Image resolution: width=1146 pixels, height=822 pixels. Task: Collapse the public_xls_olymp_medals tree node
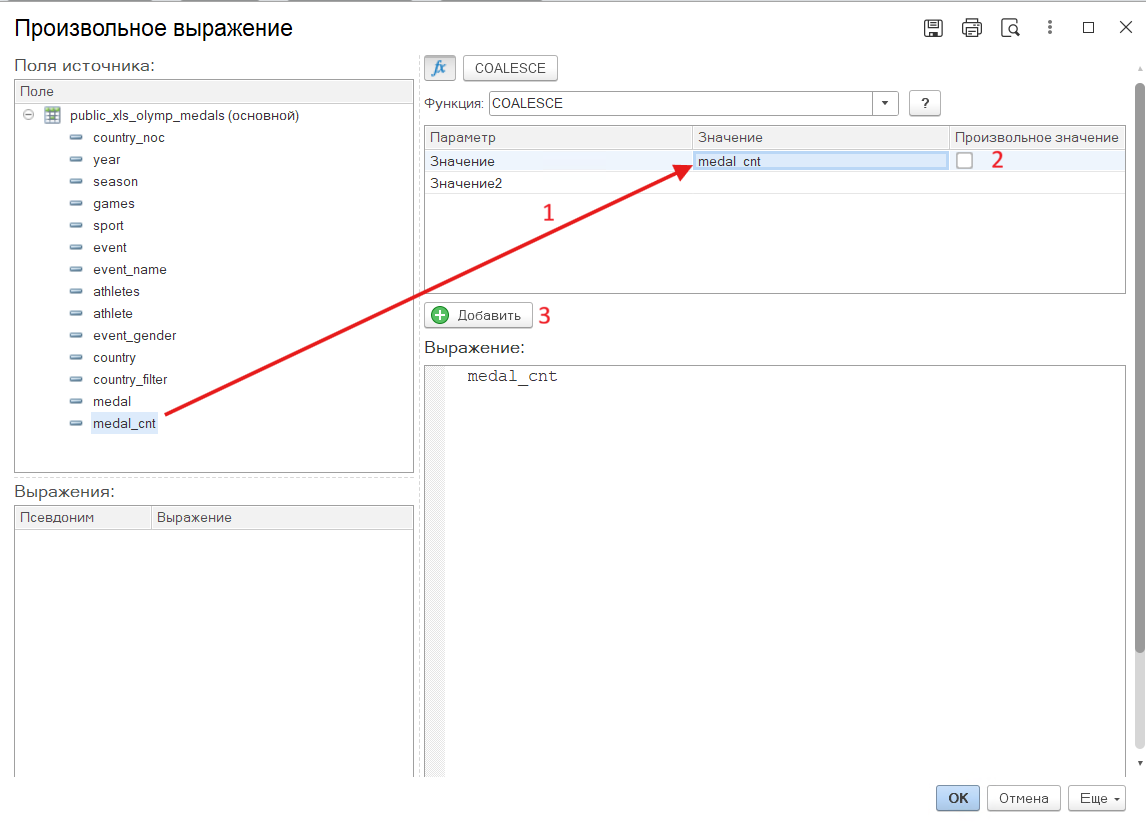click(x=29, y=115)
